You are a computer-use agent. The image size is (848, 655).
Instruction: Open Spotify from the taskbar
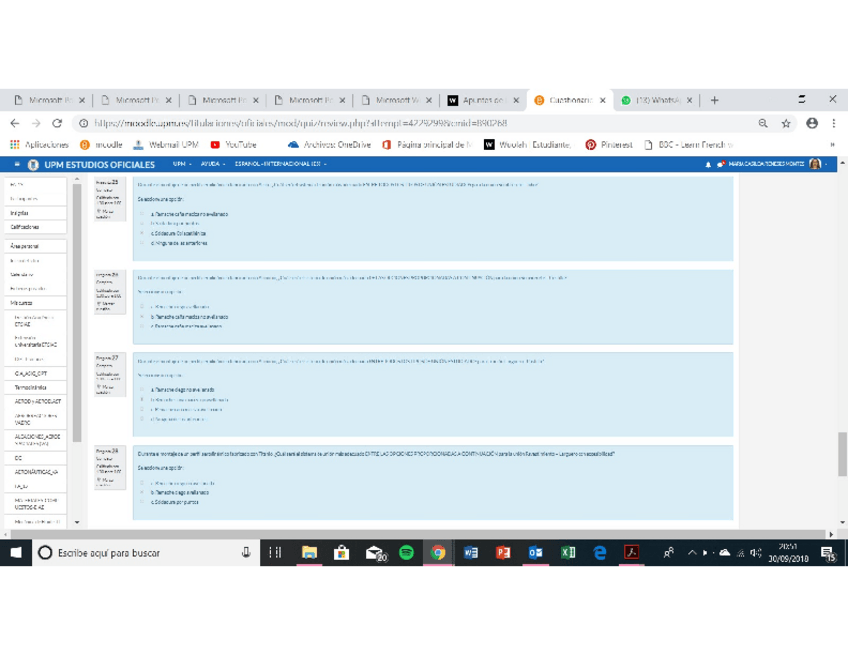coord(406,552)
